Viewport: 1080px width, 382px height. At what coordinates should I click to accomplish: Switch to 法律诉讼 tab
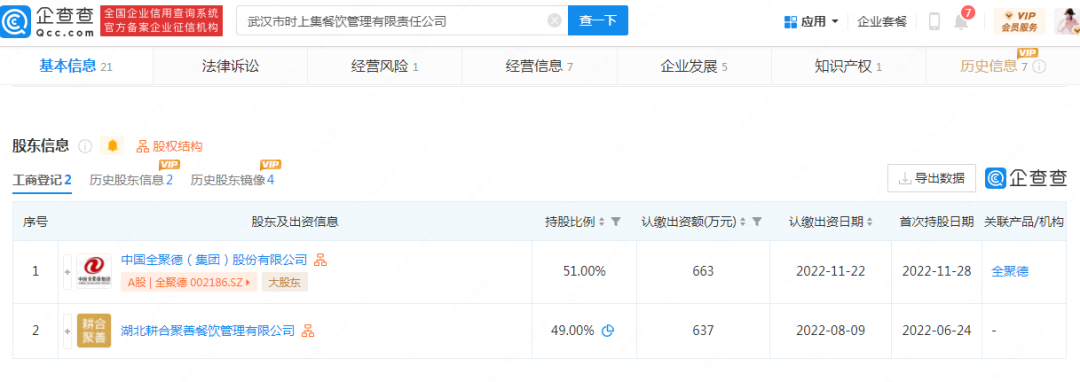coord(230,67)
